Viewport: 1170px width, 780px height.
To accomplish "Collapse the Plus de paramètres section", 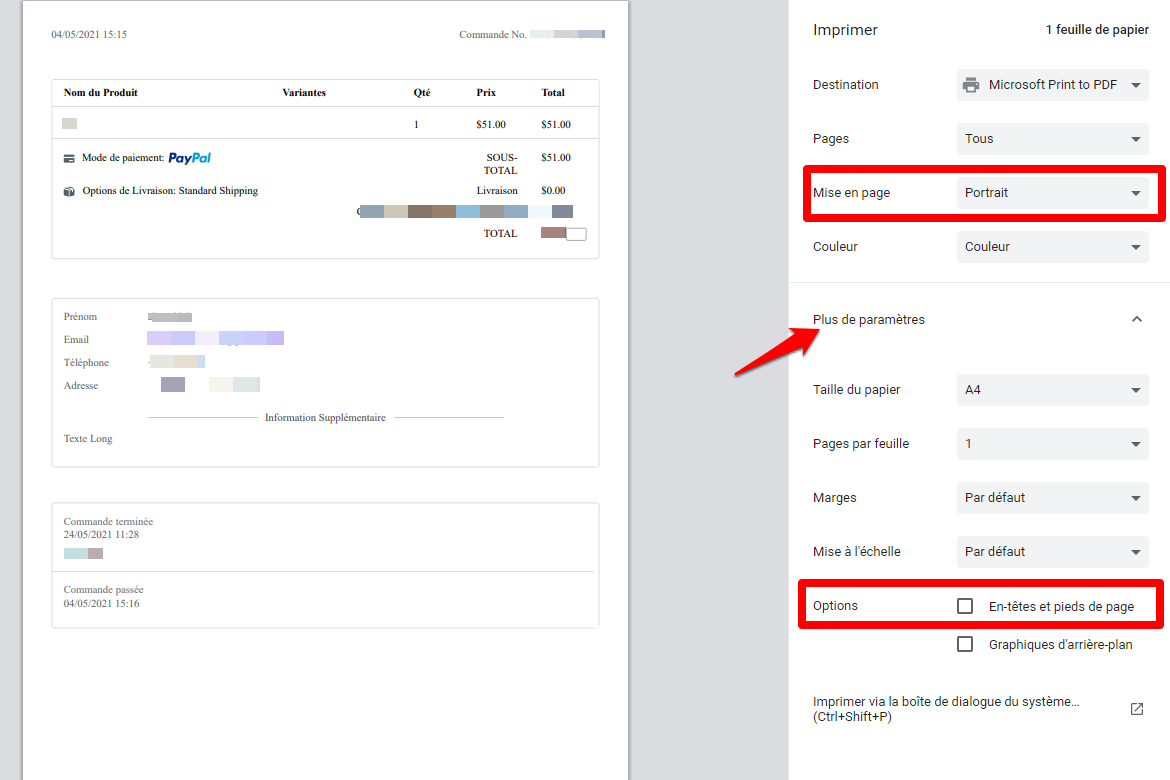I will click(1136, 319).
